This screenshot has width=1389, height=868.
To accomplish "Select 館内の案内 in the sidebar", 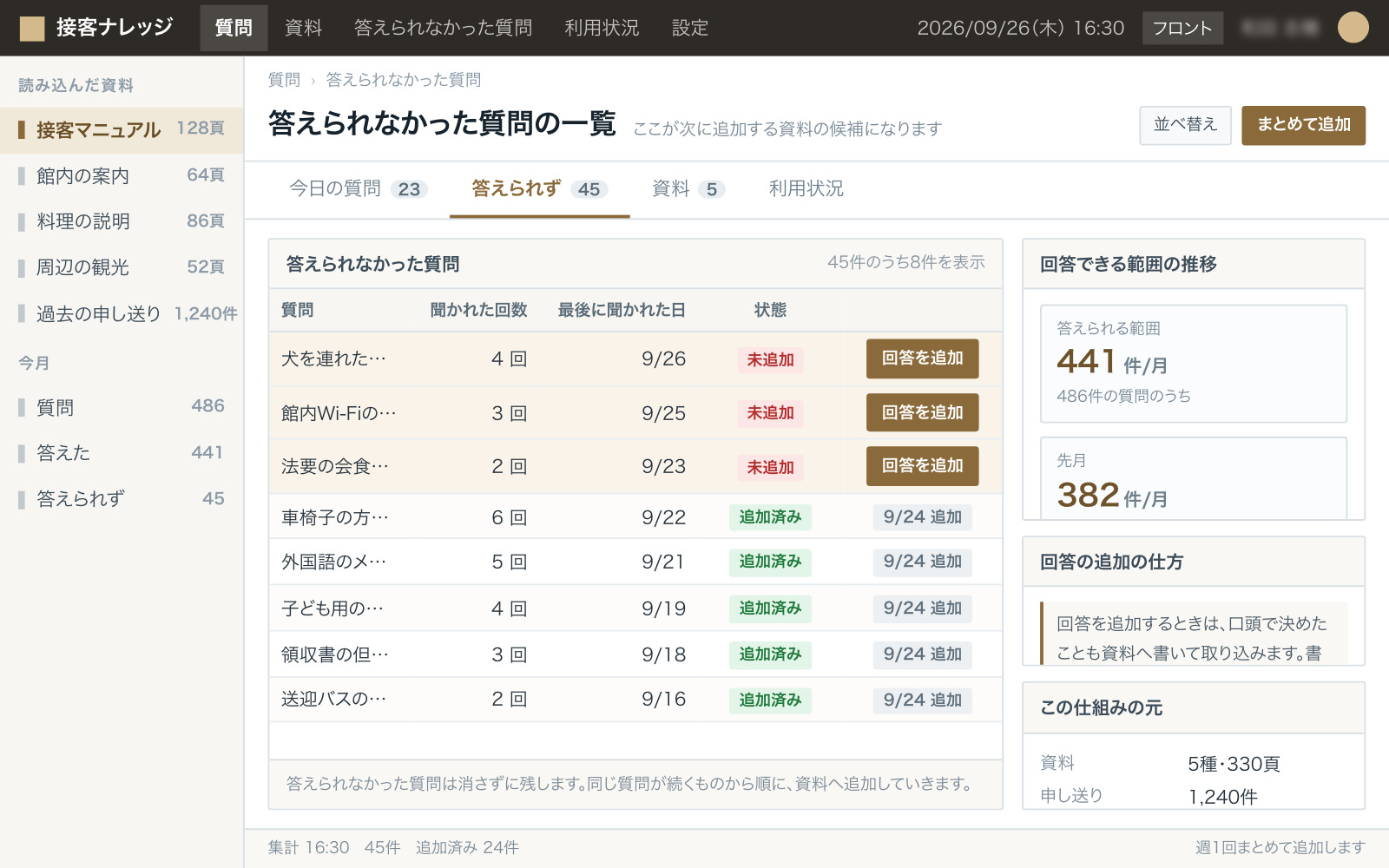I will coord(122,176).
